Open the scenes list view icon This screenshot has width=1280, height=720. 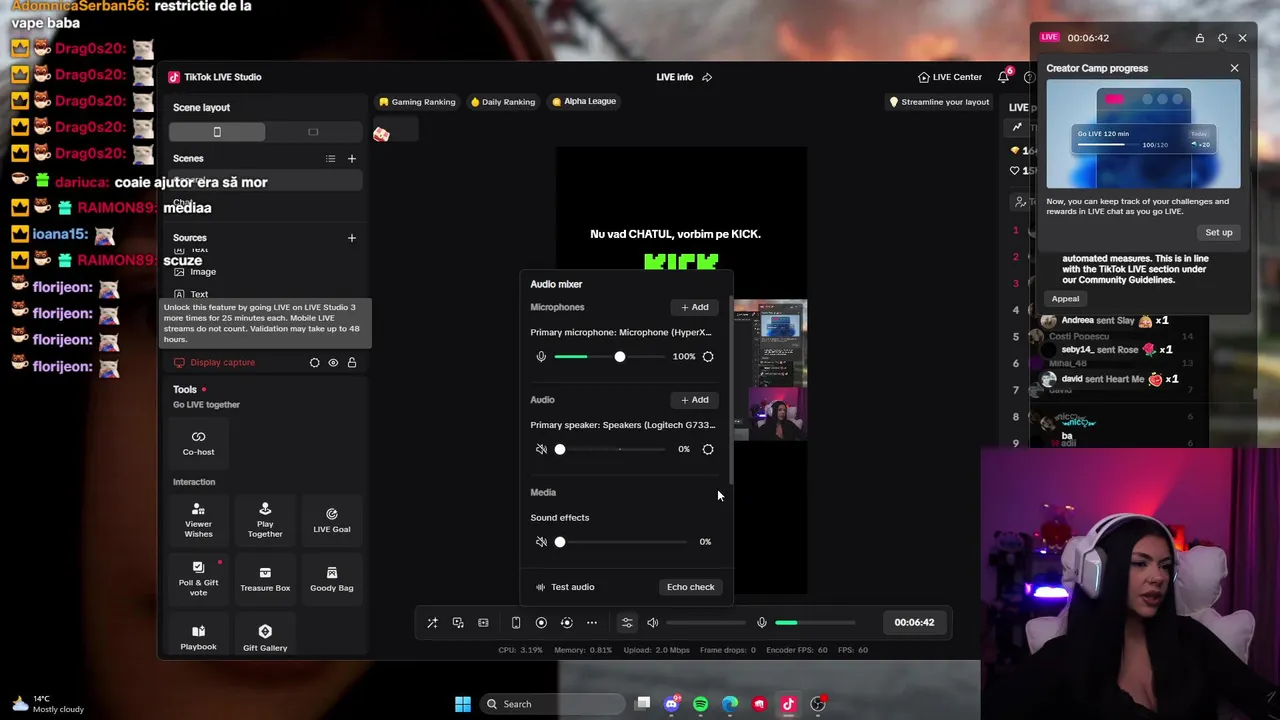(x=330, y=158)
